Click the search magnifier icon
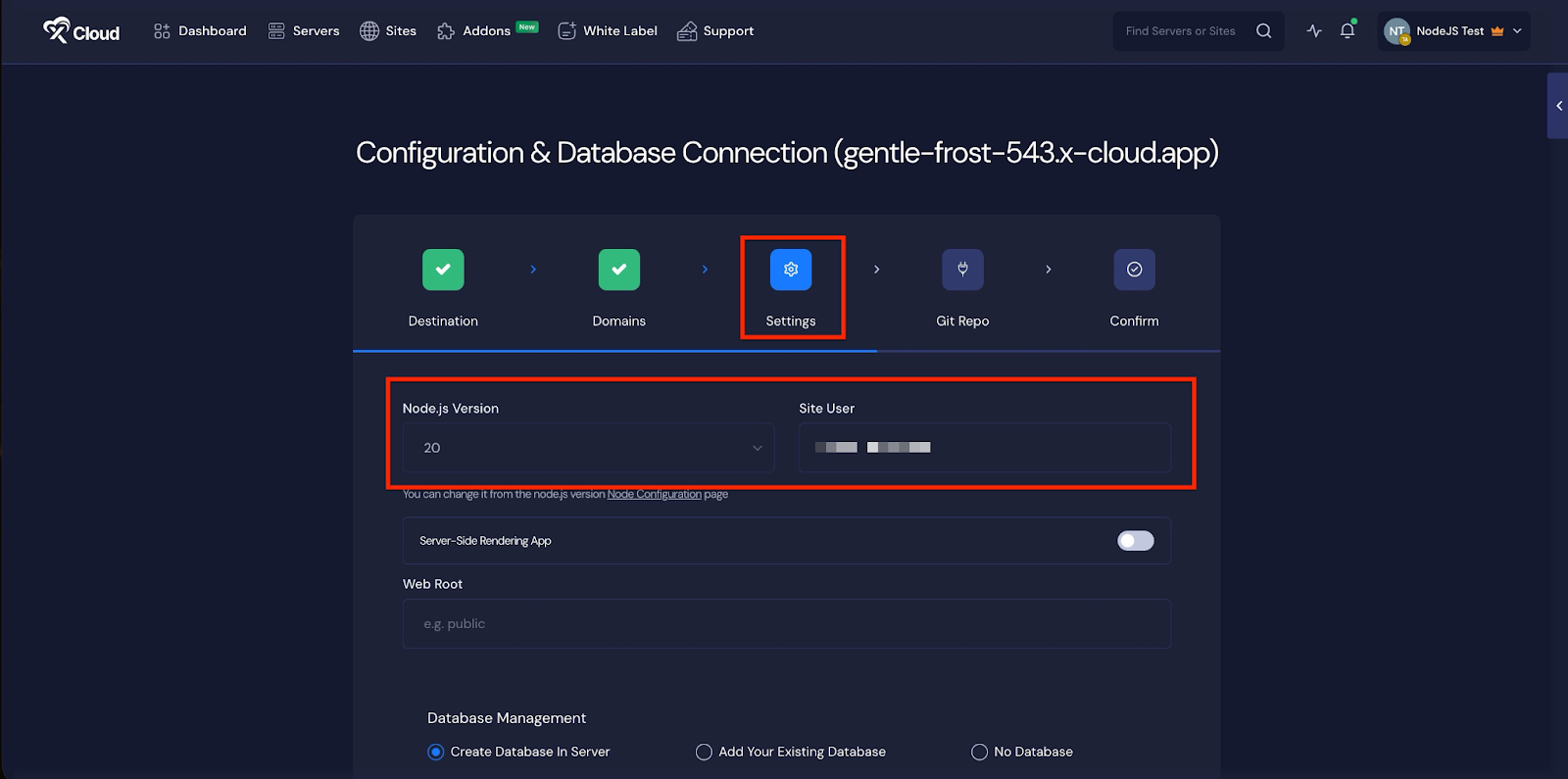 tap(1264, 31)
